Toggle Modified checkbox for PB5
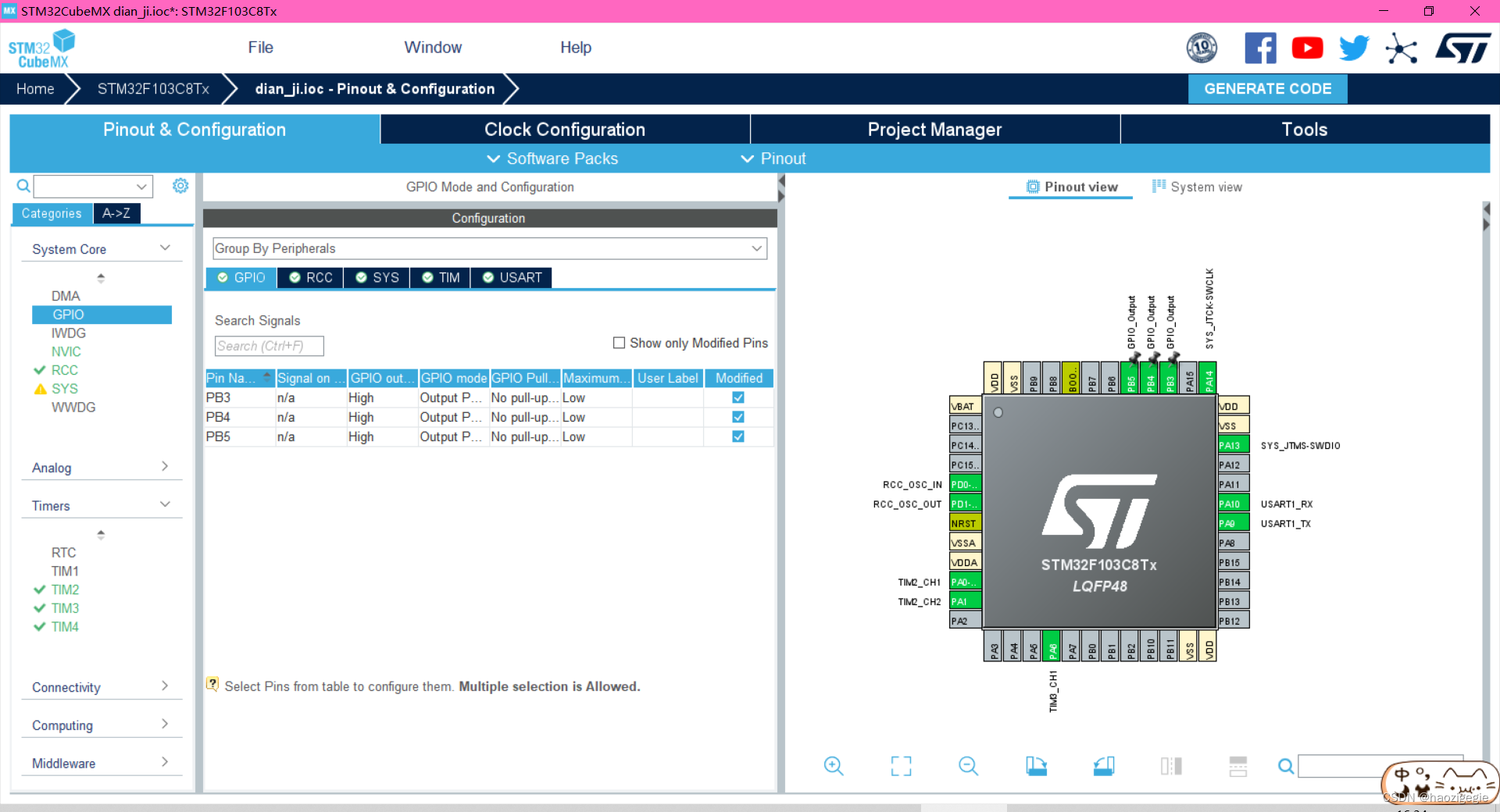Screen dimensions: 1500x812 click(738, 436)
